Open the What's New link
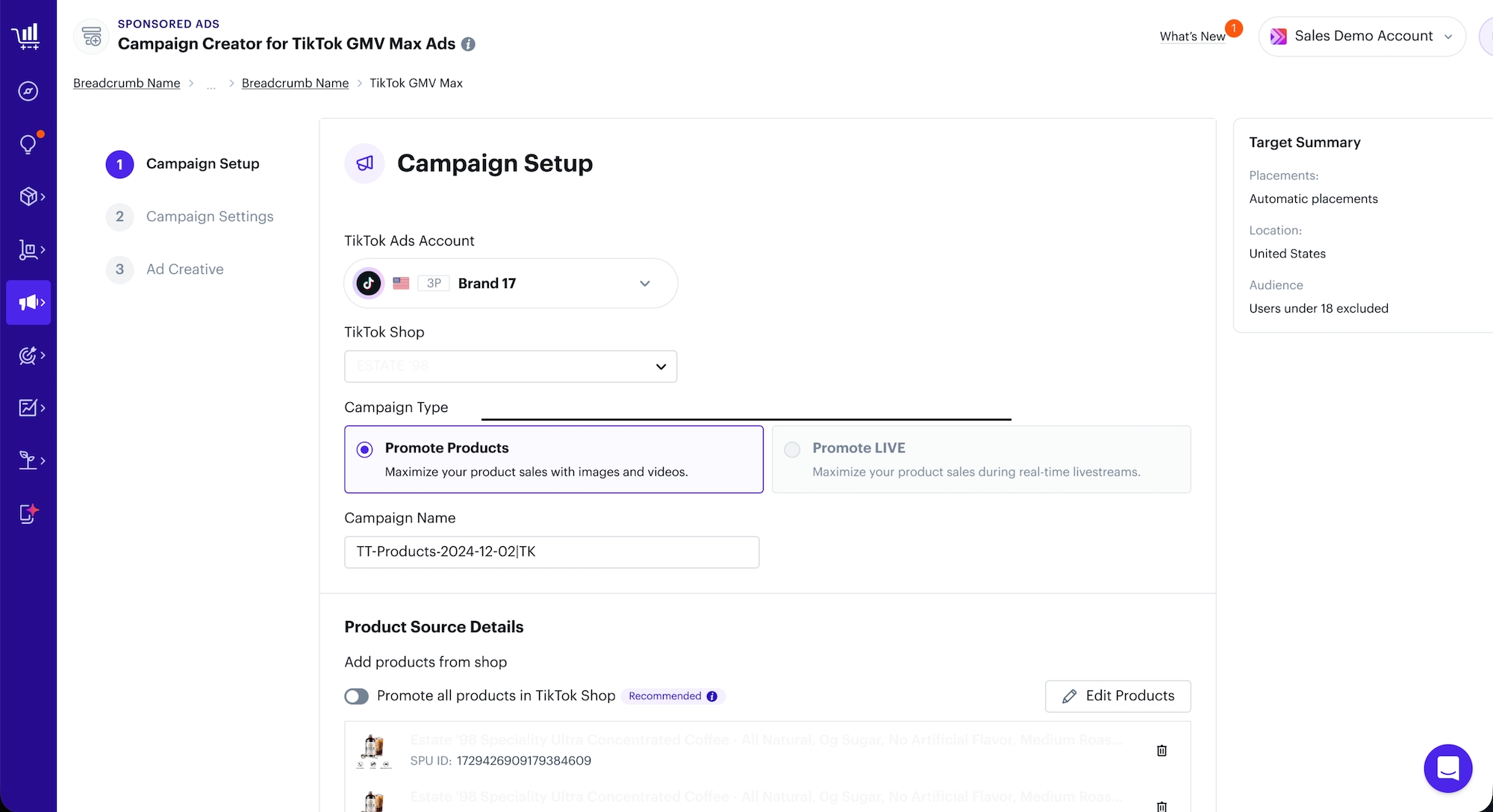Image resolution: width=1493 pixels, height=812 pixels. point(1192,37)
